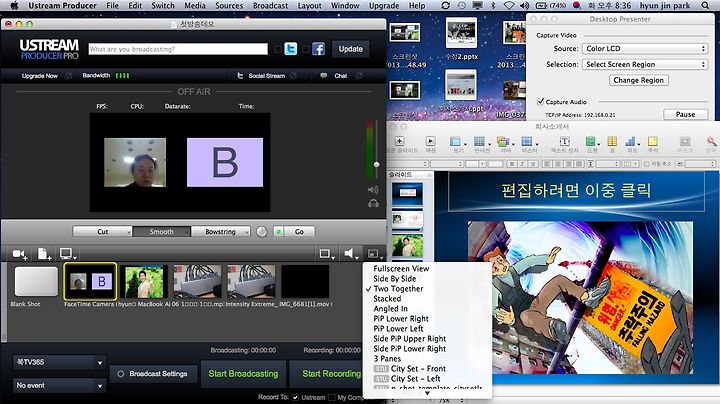This screenshot has width=720, height=404.
Task: Open the video source options icon
Action: 326,254
